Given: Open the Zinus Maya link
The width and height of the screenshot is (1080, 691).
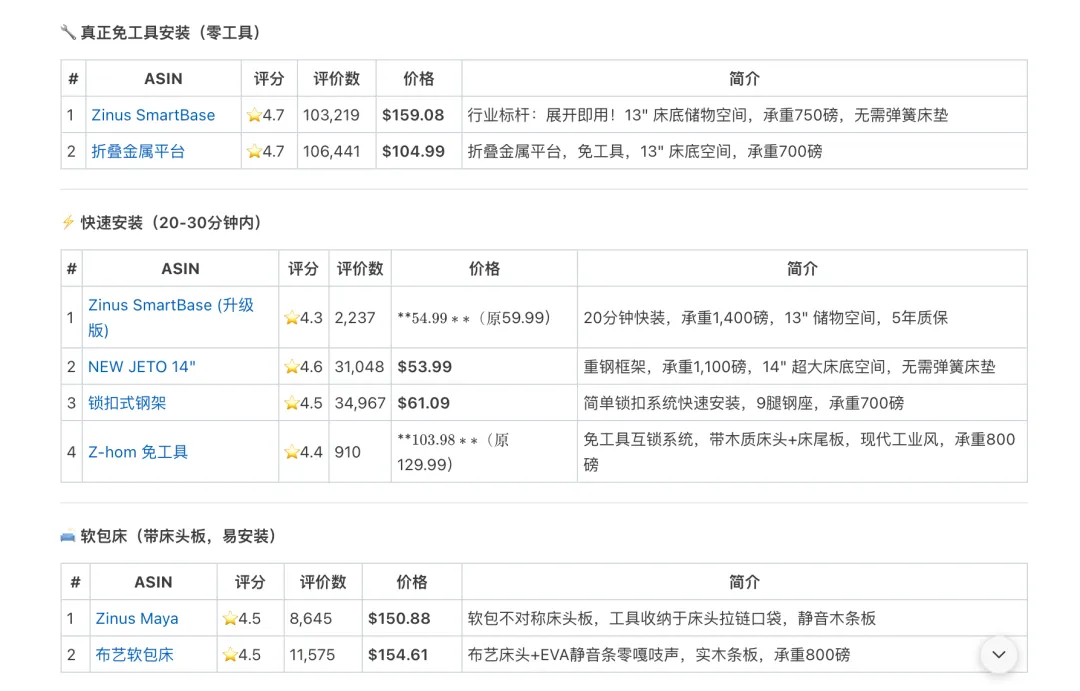Looking at the screenshot, I should click(136, 619).
